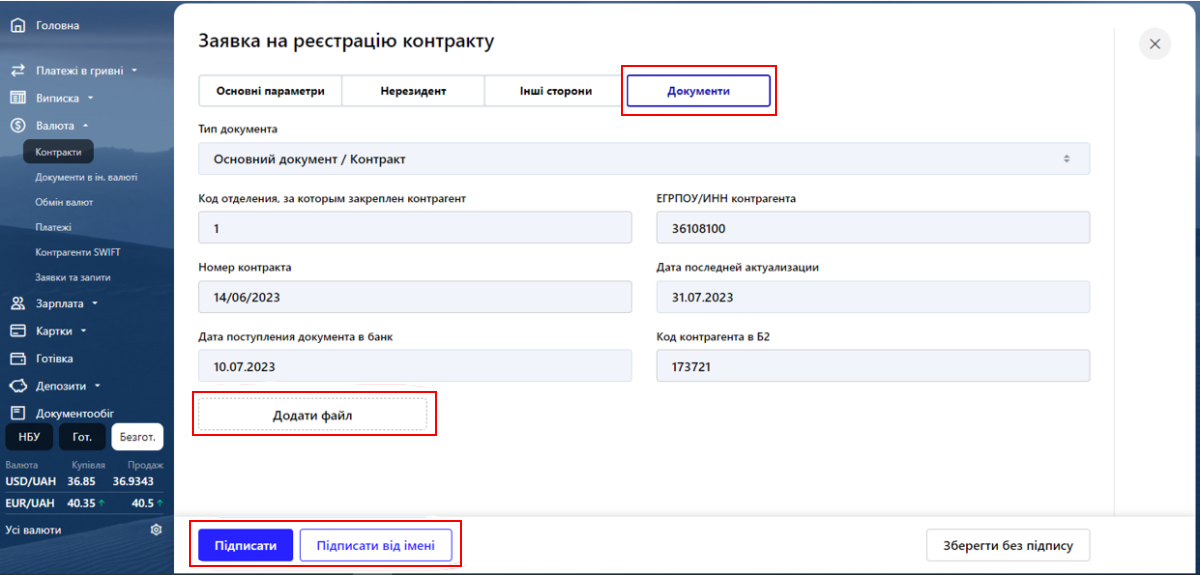Click Дата последней актуализации field

[873, 297]
